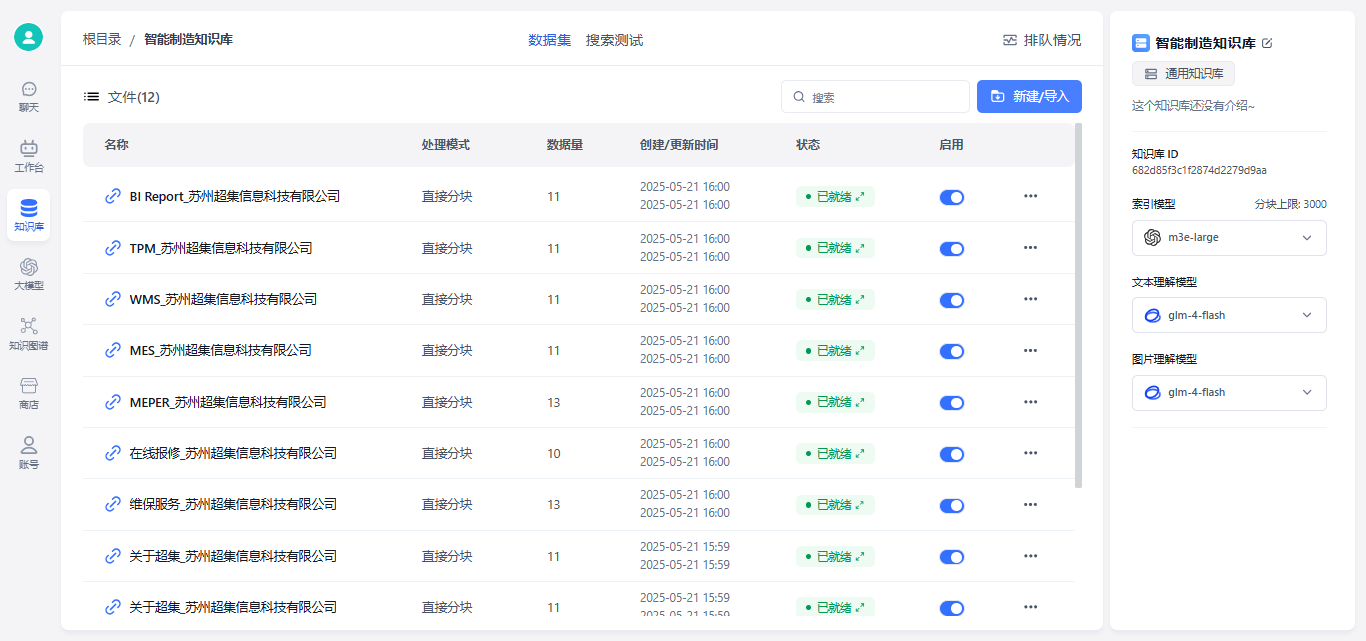Turn off the TPM file switch
Image resolution: width=1366 pixels, height=641 pixels.
click(952, 249)
